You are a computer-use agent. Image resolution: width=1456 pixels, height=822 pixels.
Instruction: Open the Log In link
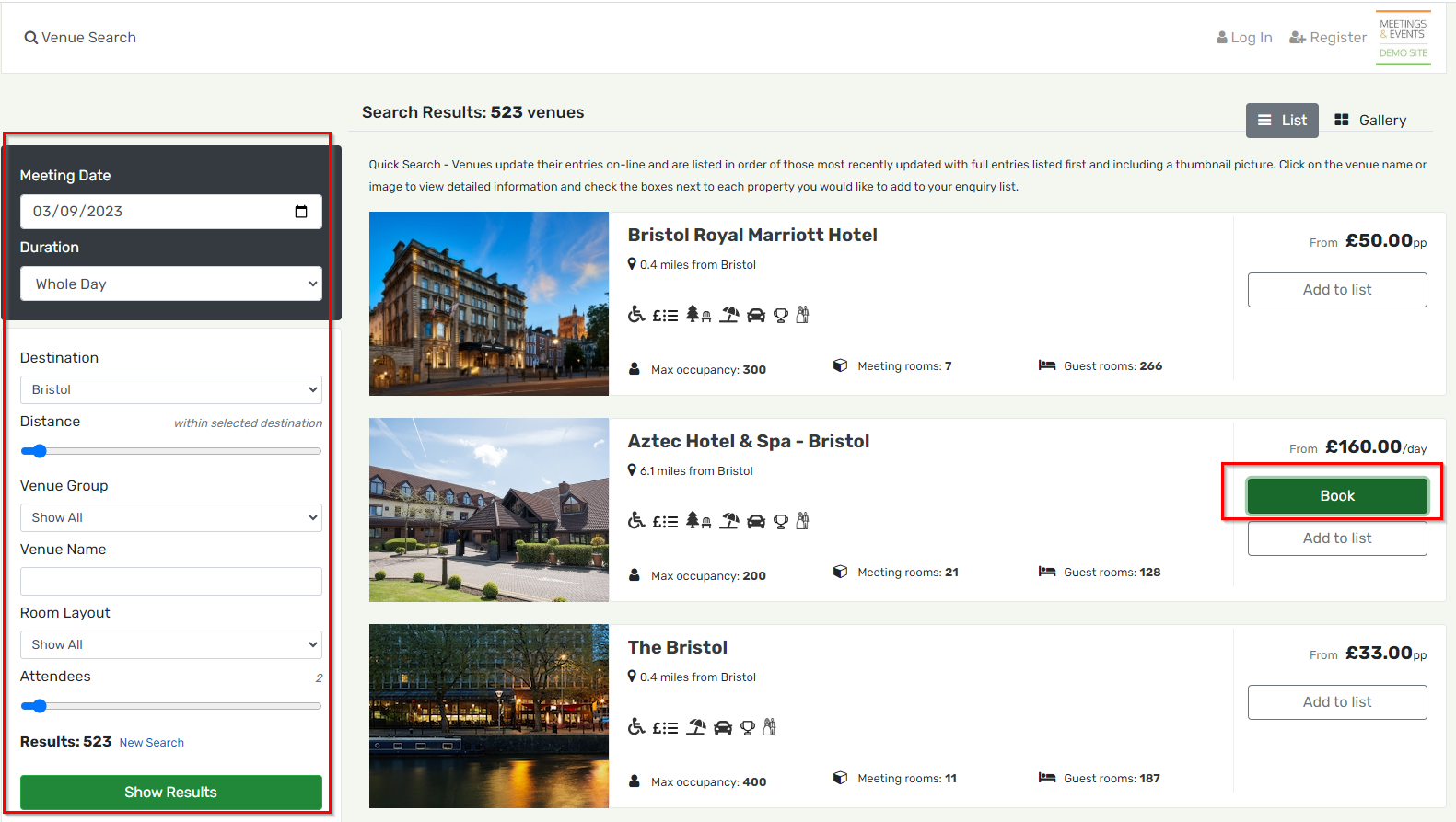pyautogui.click(x=1244, y=38)
